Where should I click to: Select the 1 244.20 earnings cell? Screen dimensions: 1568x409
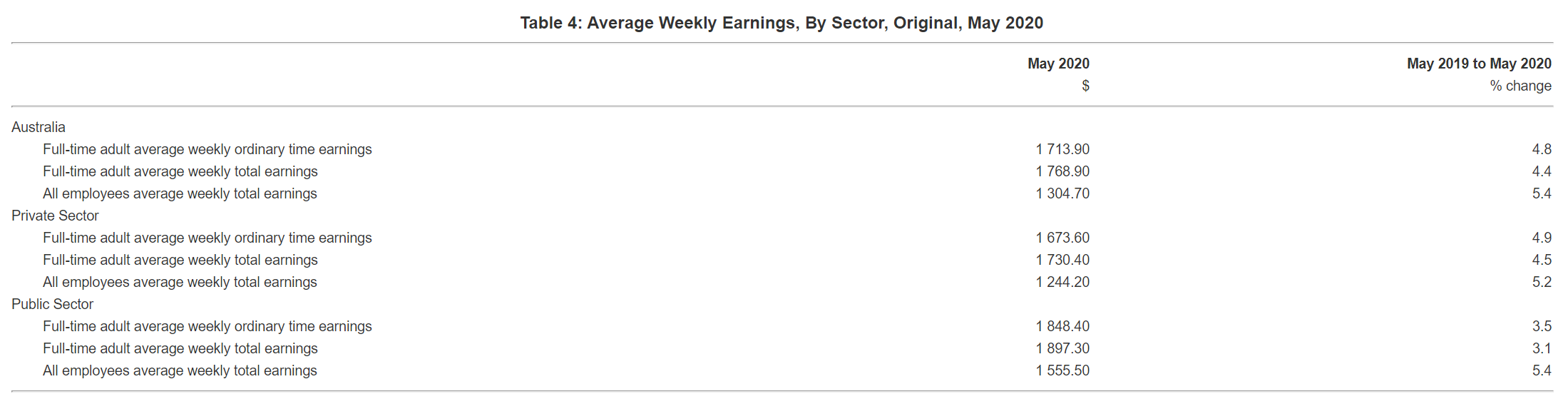click(1062, 282)
